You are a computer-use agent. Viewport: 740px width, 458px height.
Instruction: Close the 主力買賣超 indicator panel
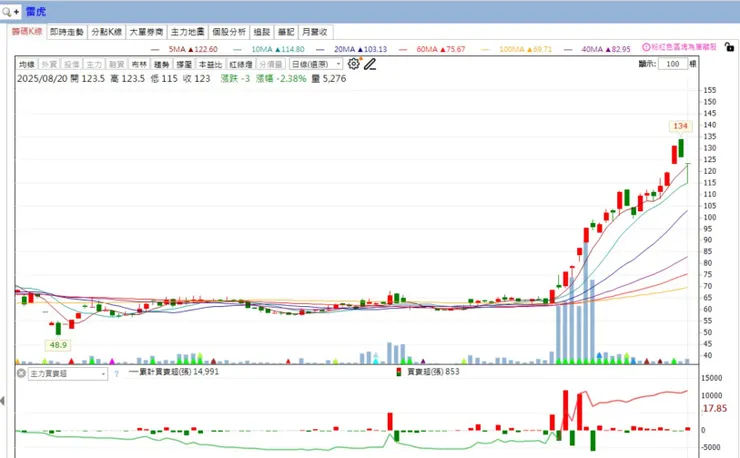pos(21,373)
